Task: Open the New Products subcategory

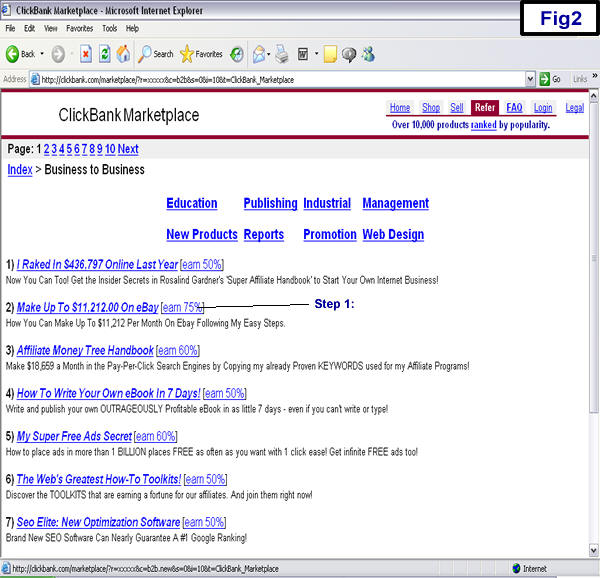Action: click(x=202, y=234)
